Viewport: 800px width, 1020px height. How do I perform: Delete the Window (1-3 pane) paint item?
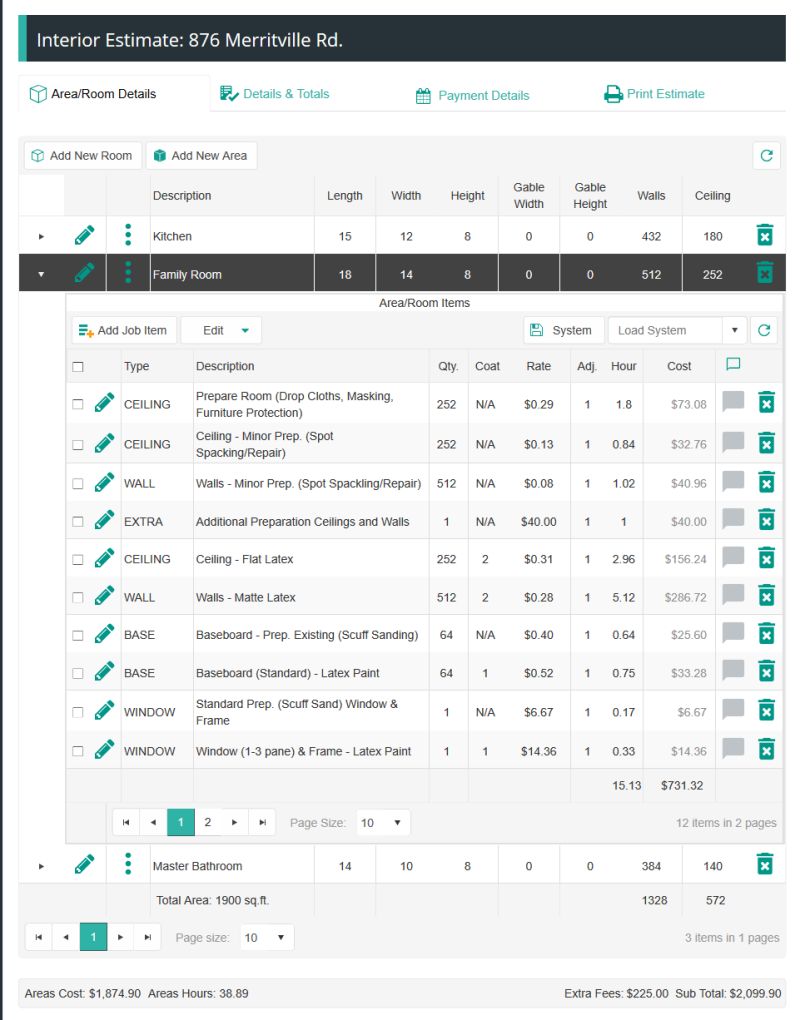(766, 749)
